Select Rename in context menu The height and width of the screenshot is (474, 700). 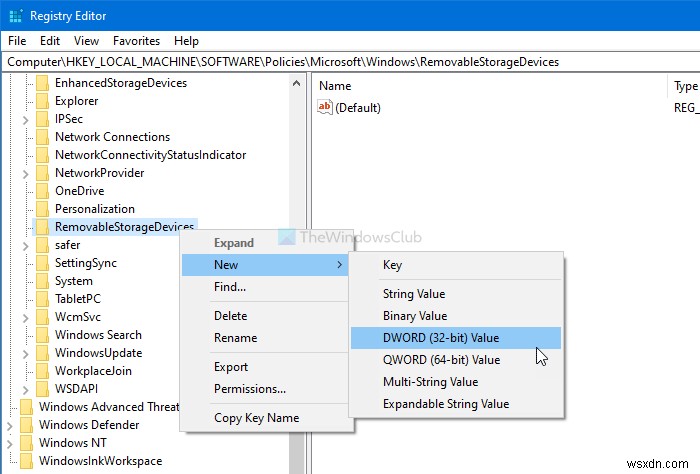tap(265, 338)
